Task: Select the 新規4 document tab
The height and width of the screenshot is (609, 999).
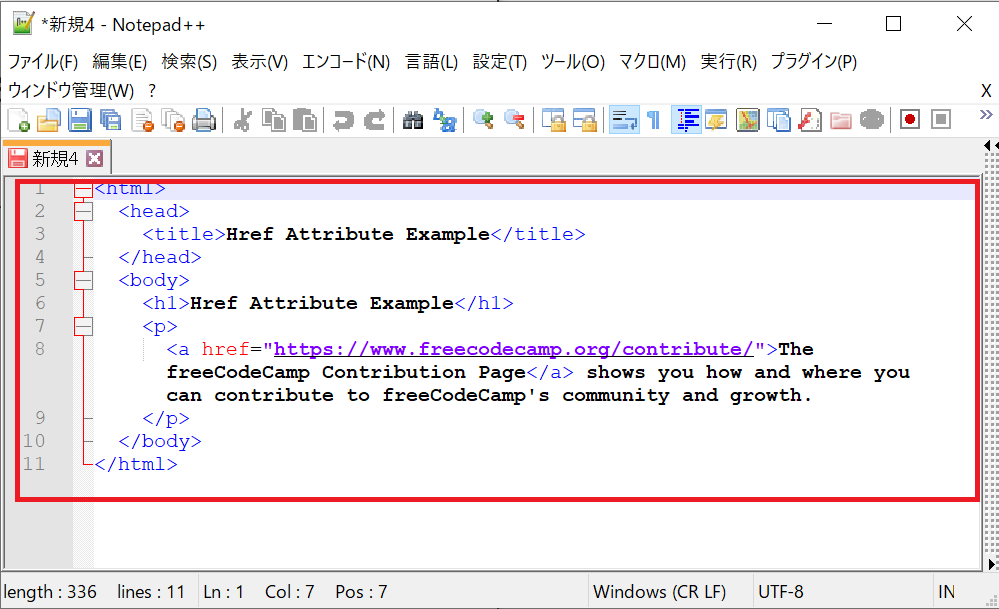Action: pyautogui.click(x=55, y=157)
